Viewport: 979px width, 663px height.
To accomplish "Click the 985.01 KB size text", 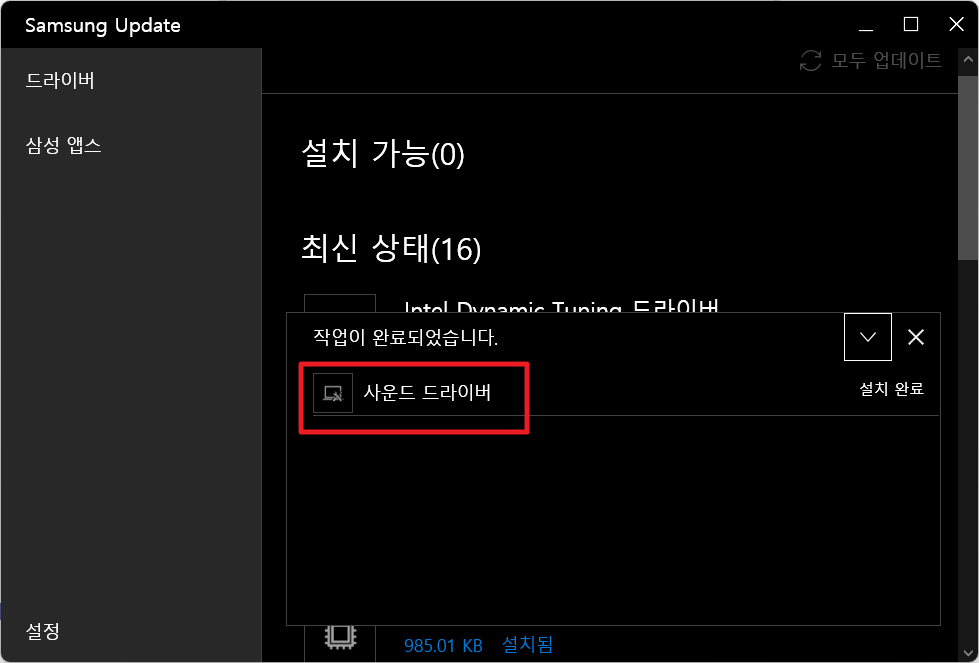I will click(443, 645).
